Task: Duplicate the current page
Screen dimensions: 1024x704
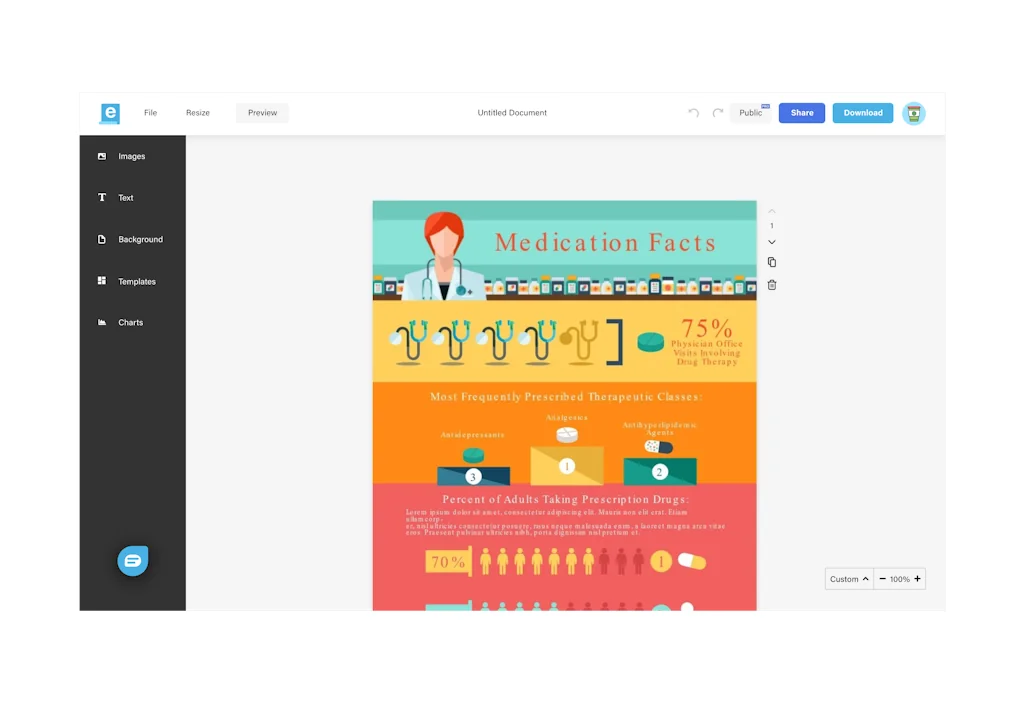Action: point(771,262)
